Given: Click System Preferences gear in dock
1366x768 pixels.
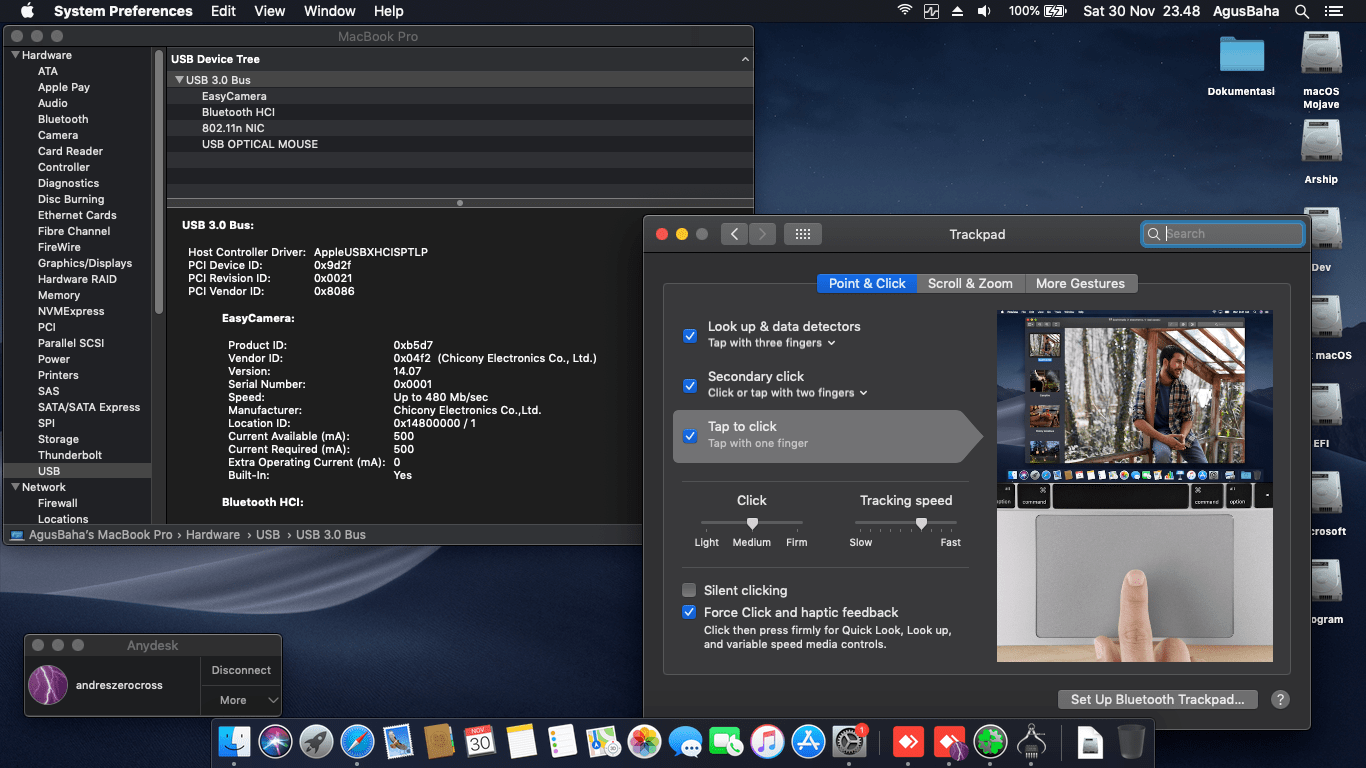Looking at the screenshot, I should pos(849,741).
